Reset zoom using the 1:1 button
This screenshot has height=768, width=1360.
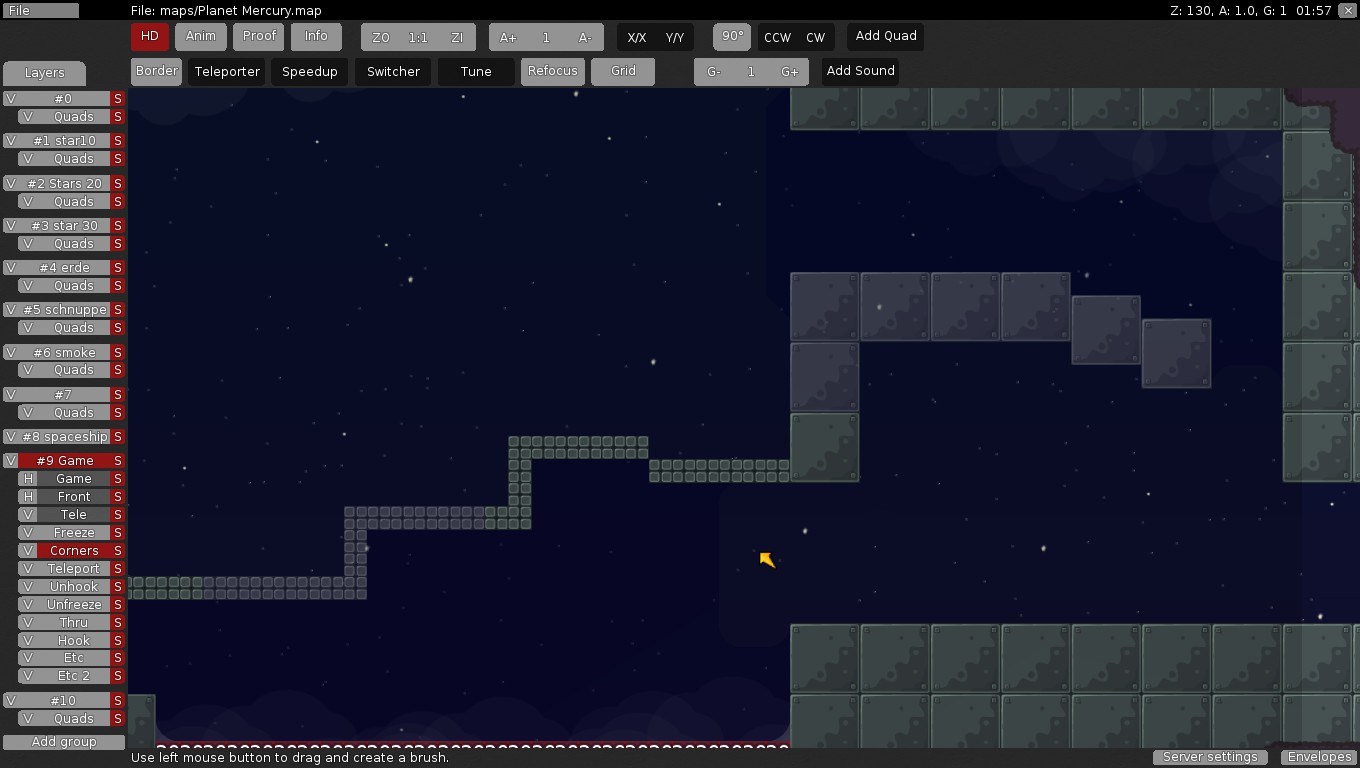(x=418, y=37)
